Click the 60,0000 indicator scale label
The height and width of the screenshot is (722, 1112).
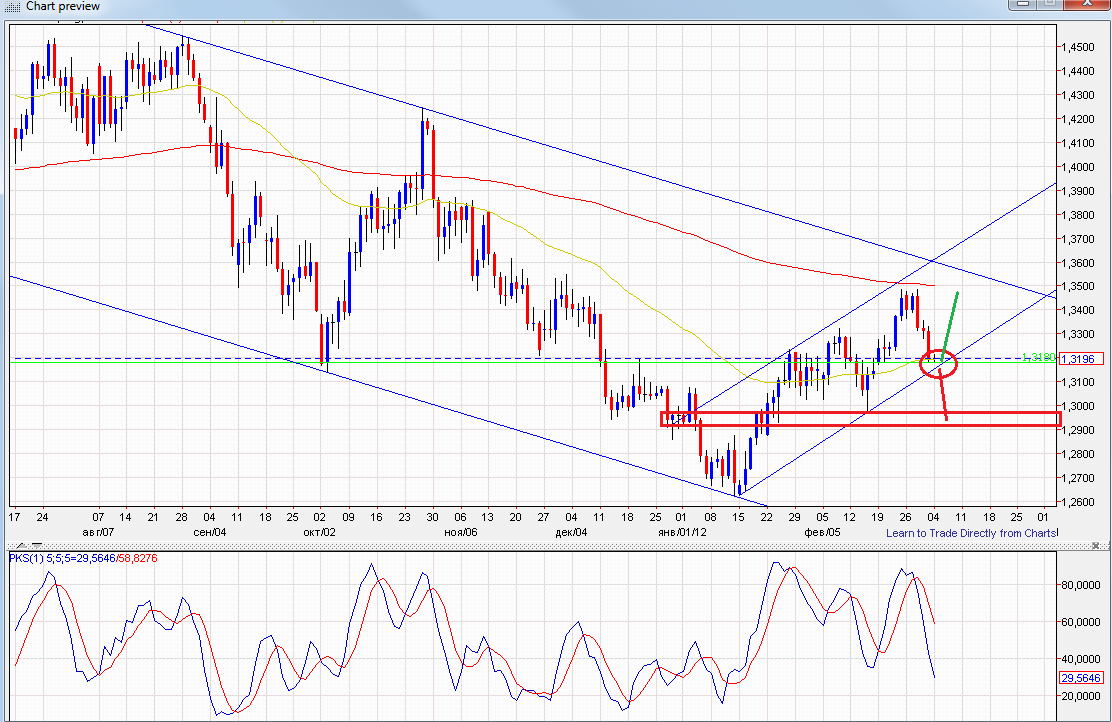(x=1081, y=622)
